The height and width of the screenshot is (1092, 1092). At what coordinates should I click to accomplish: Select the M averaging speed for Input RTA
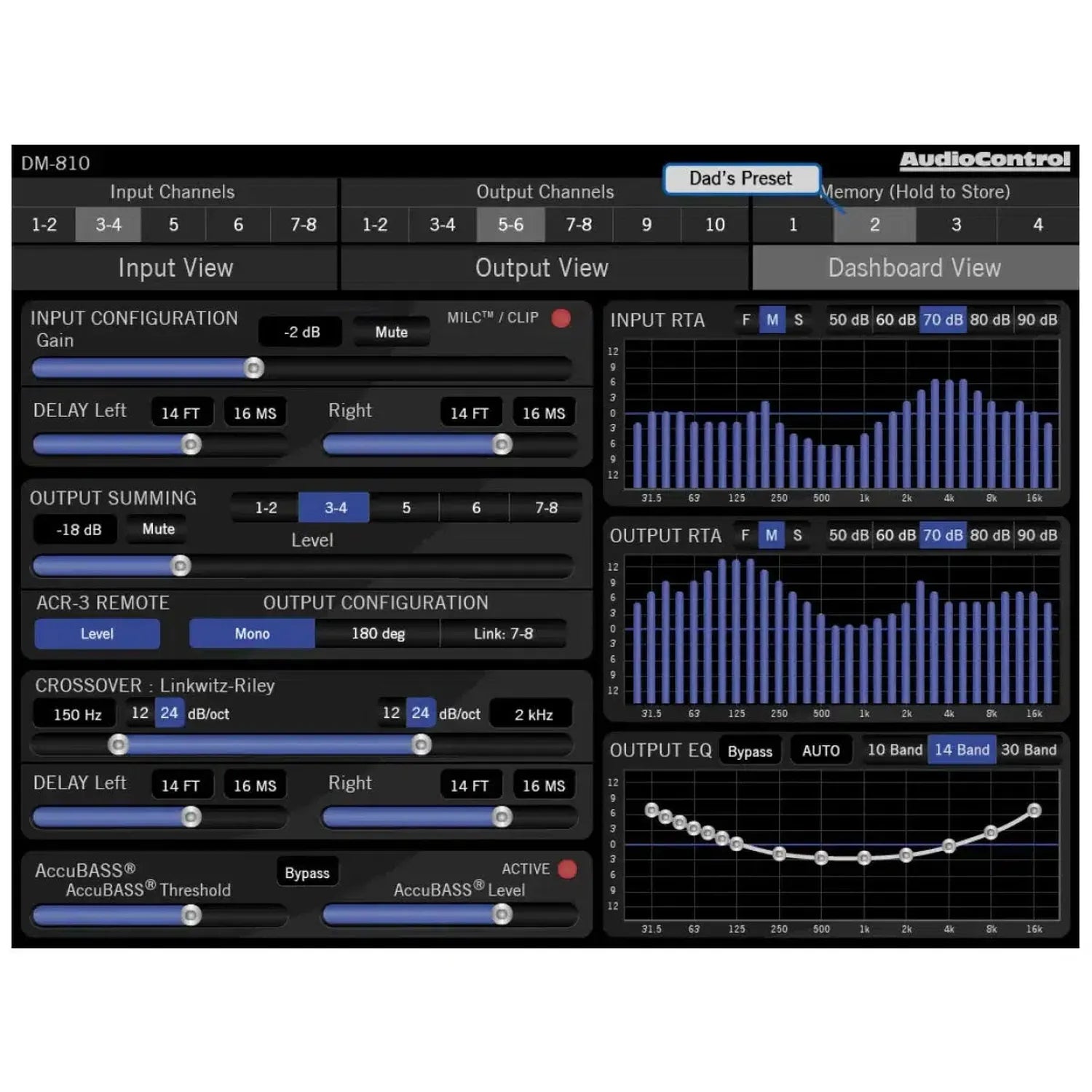point(774,319)
